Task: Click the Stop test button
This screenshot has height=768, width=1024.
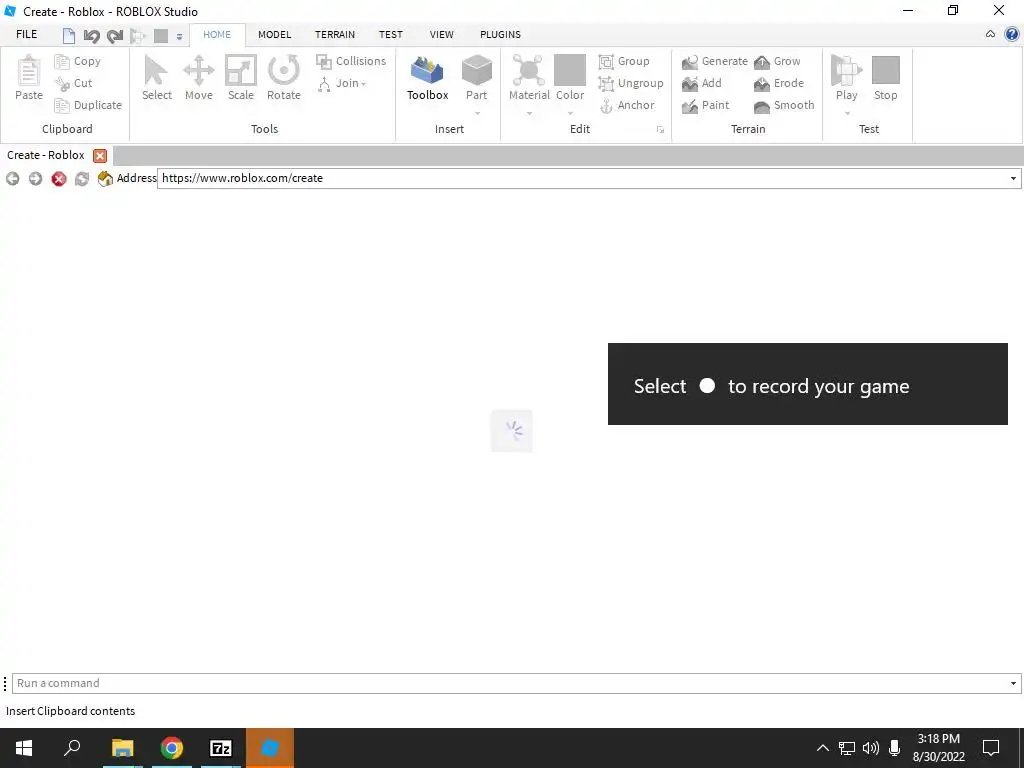Action: pyautogui.click(x=886, y=78)
